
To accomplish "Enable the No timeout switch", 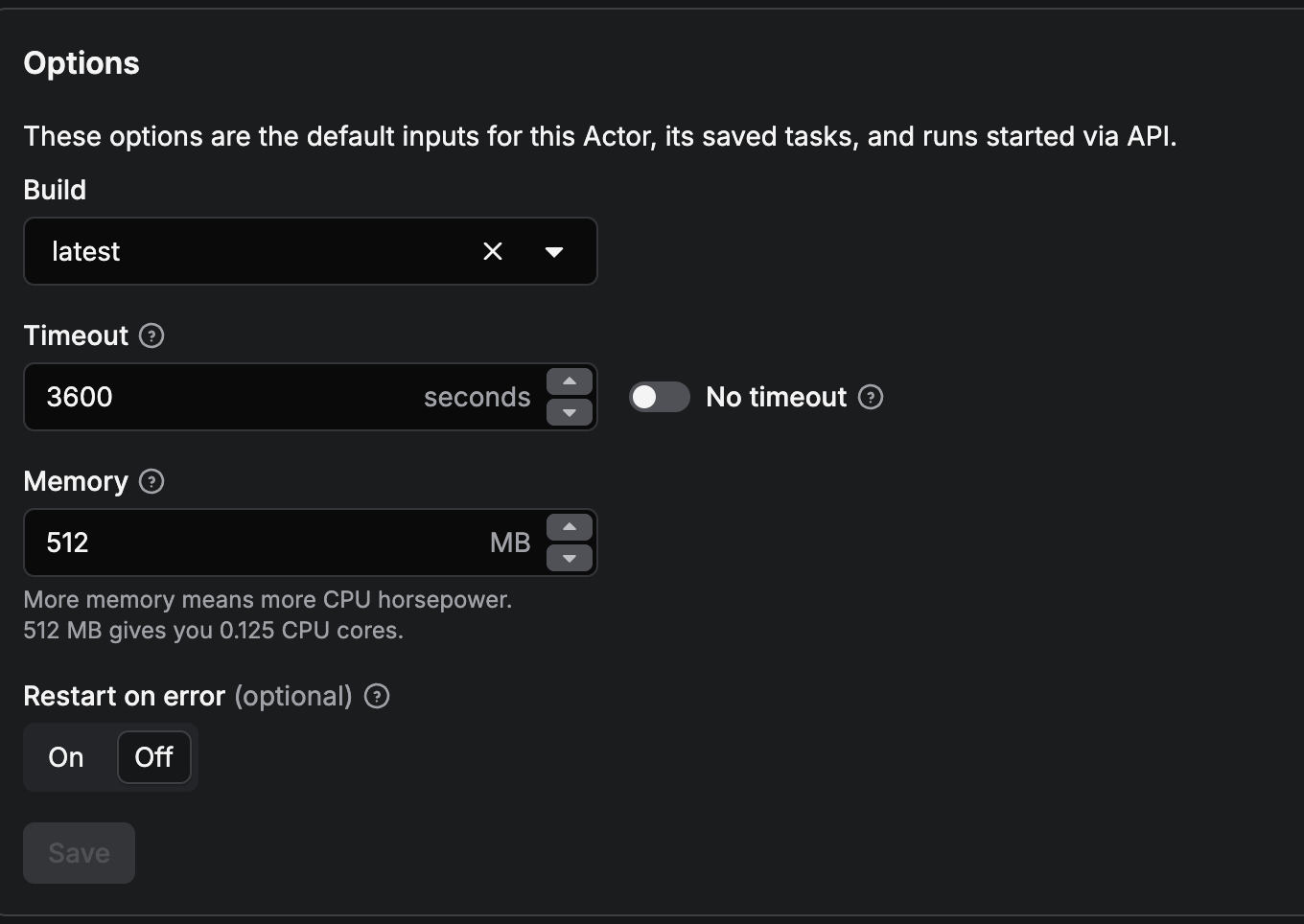I will coord(659,397).
